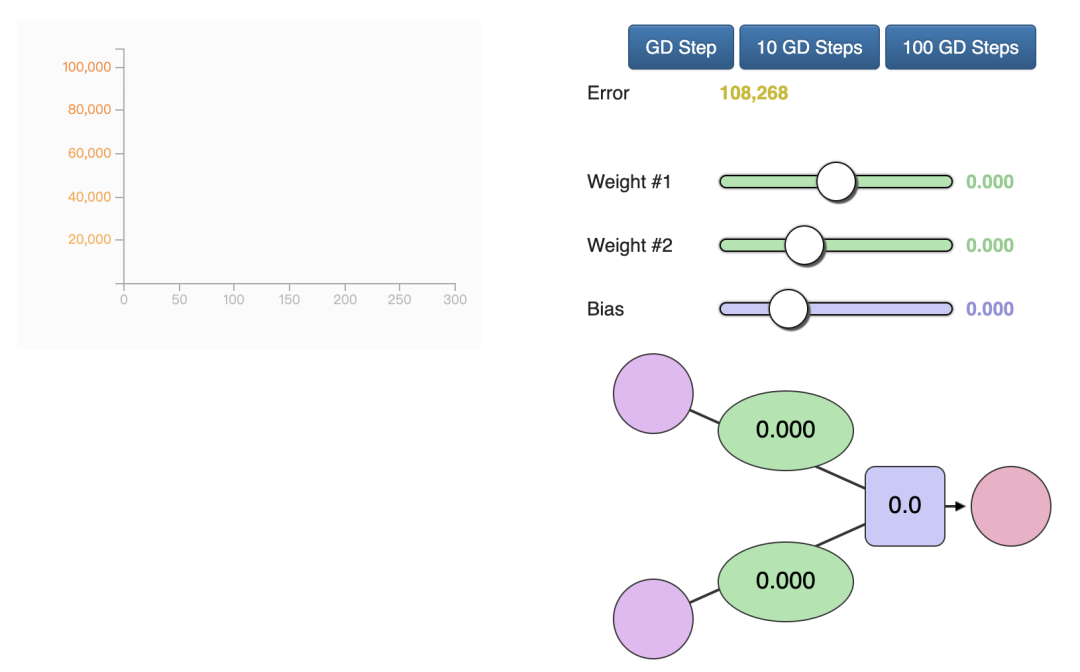
Task: Click the 200 x-axis tick label
Action: 345,300
